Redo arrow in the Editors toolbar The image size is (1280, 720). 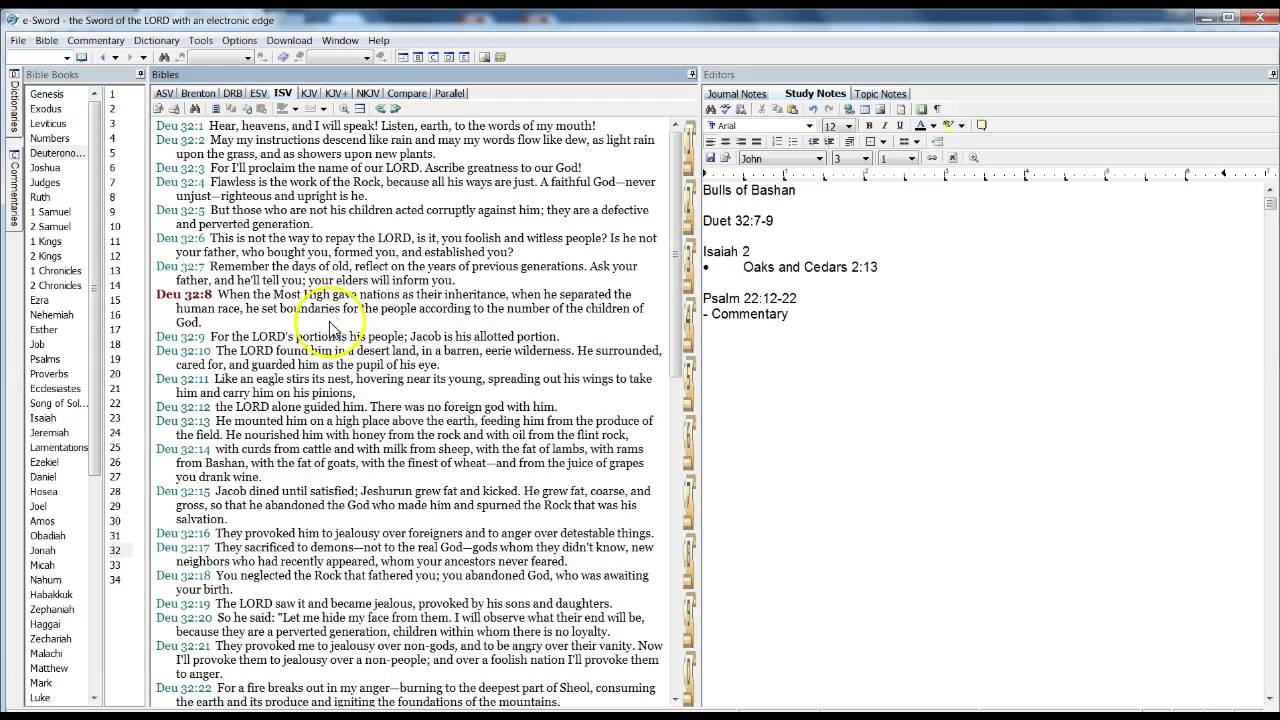828,109
